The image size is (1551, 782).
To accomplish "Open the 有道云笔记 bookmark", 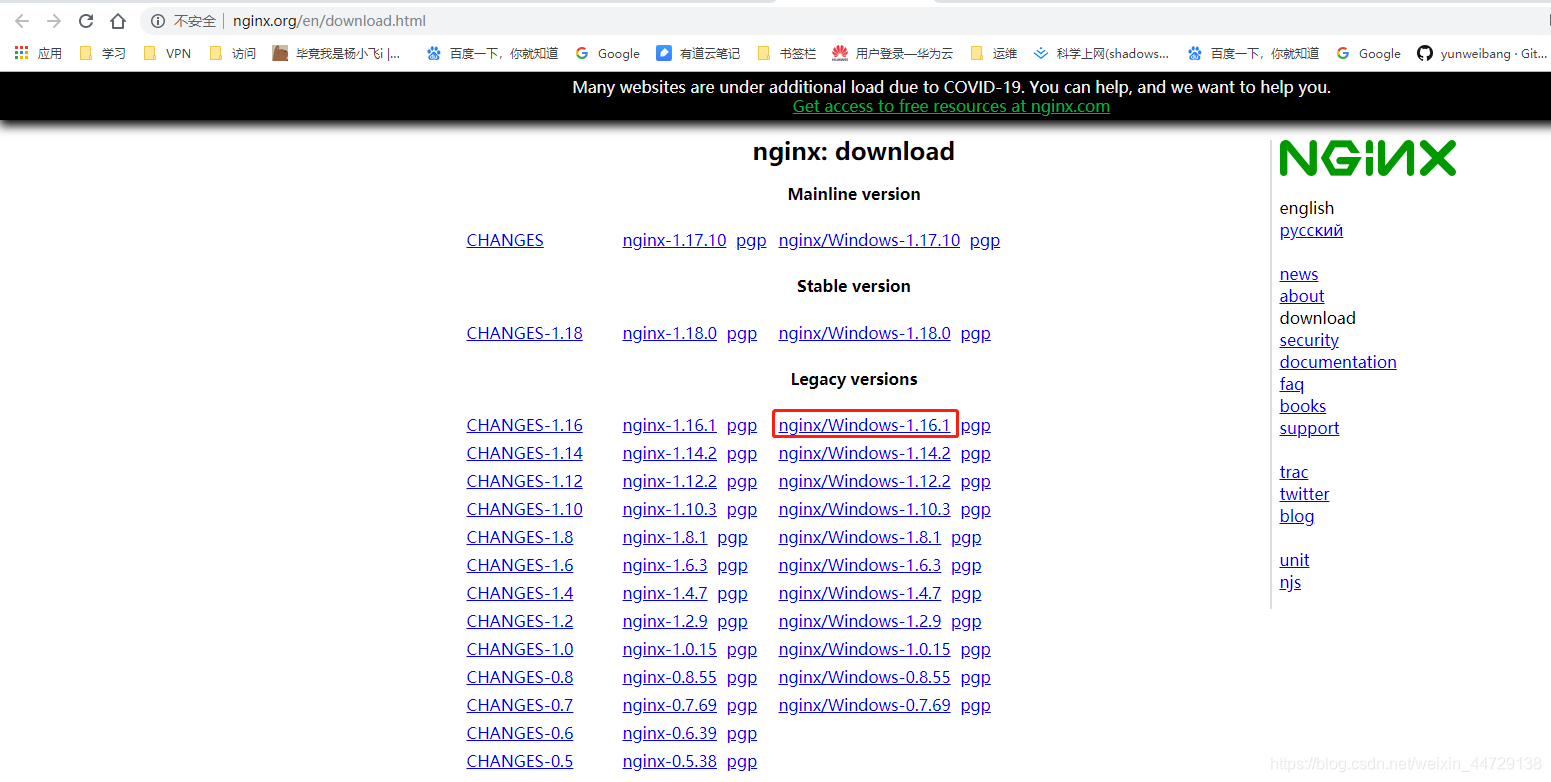I will click(x=698, y=53).
